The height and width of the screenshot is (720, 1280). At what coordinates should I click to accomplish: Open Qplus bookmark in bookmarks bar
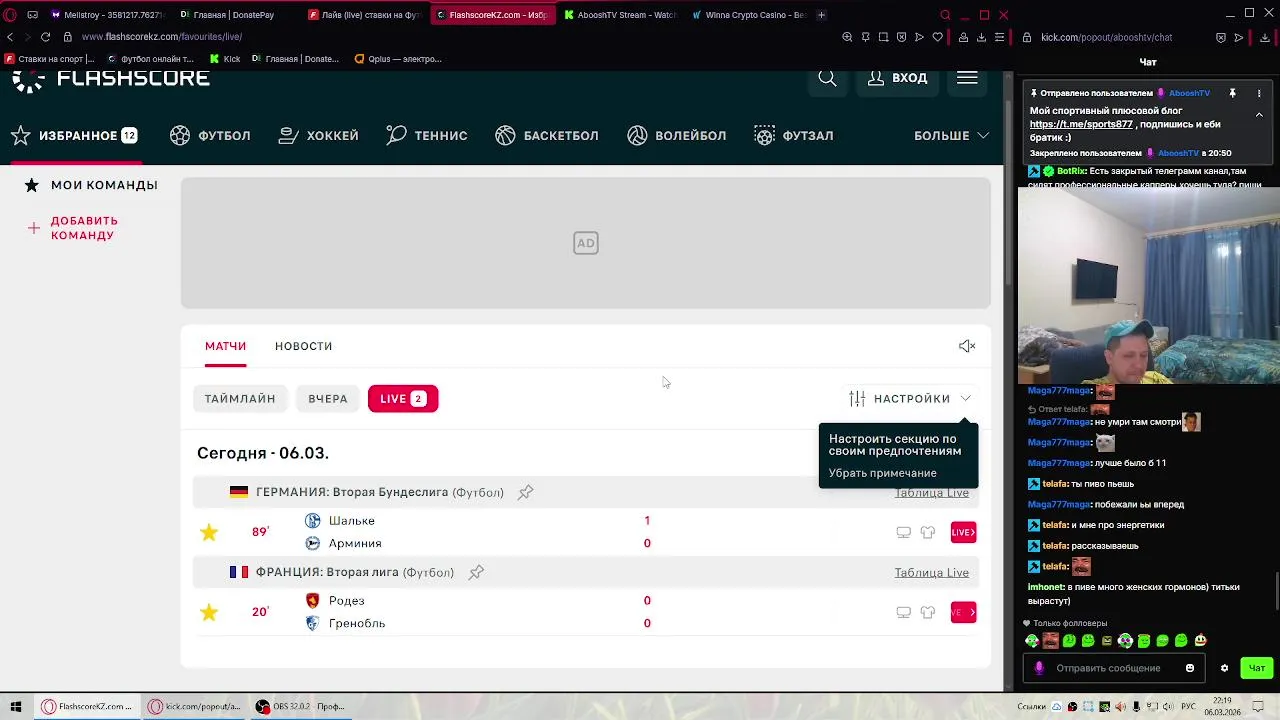point(397,59)
